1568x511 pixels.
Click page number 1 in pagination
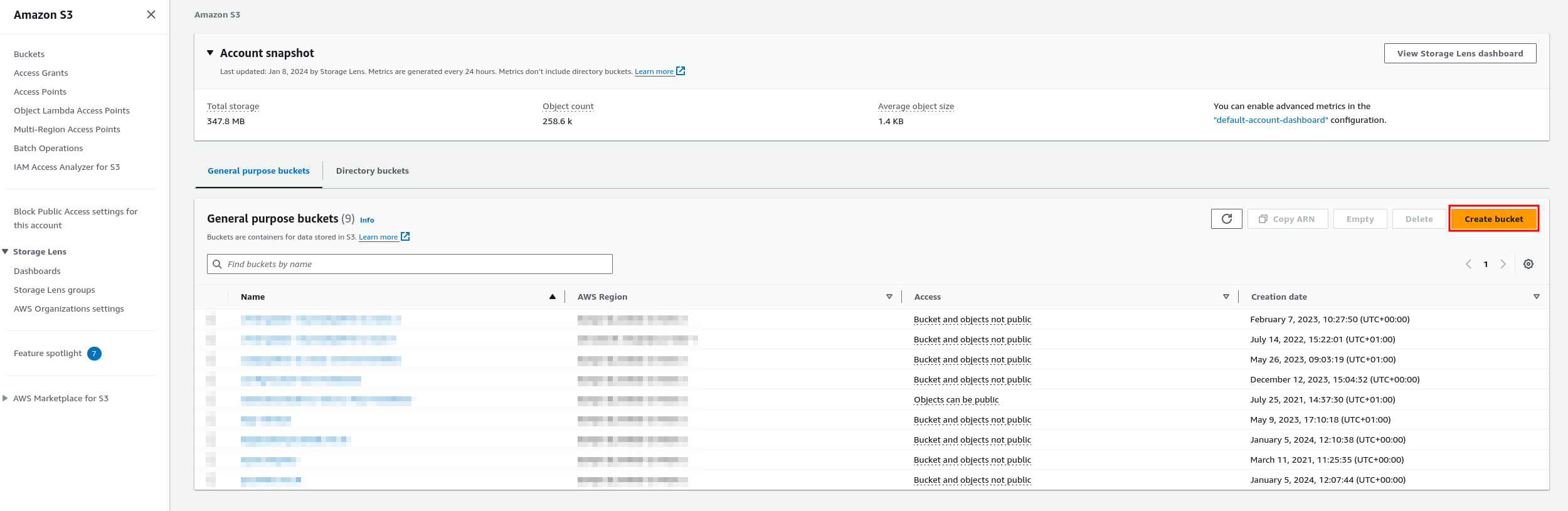click(1485, 264)
